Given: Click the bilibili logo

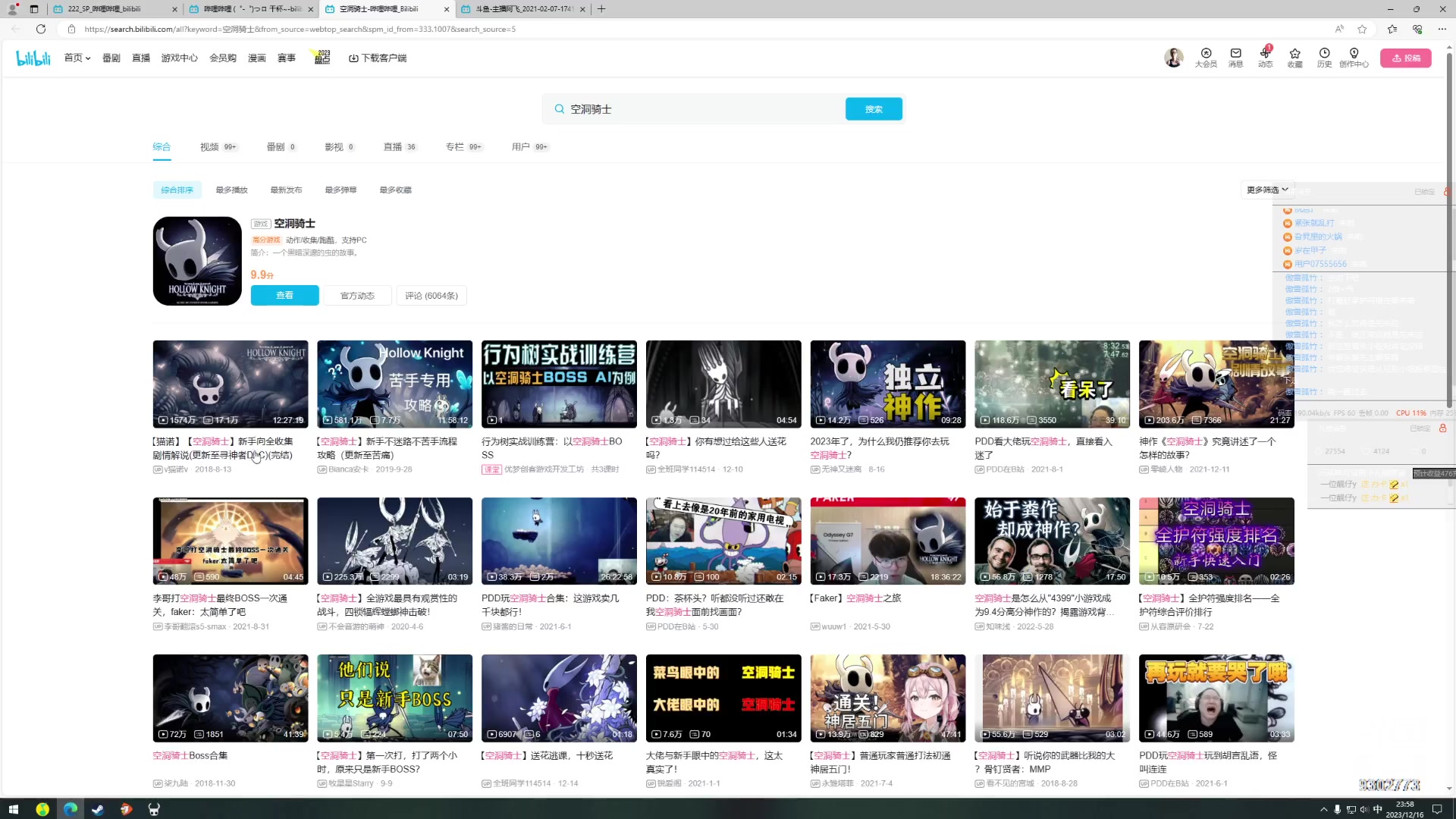Looking at the screenshot, I should click(33, 58).
